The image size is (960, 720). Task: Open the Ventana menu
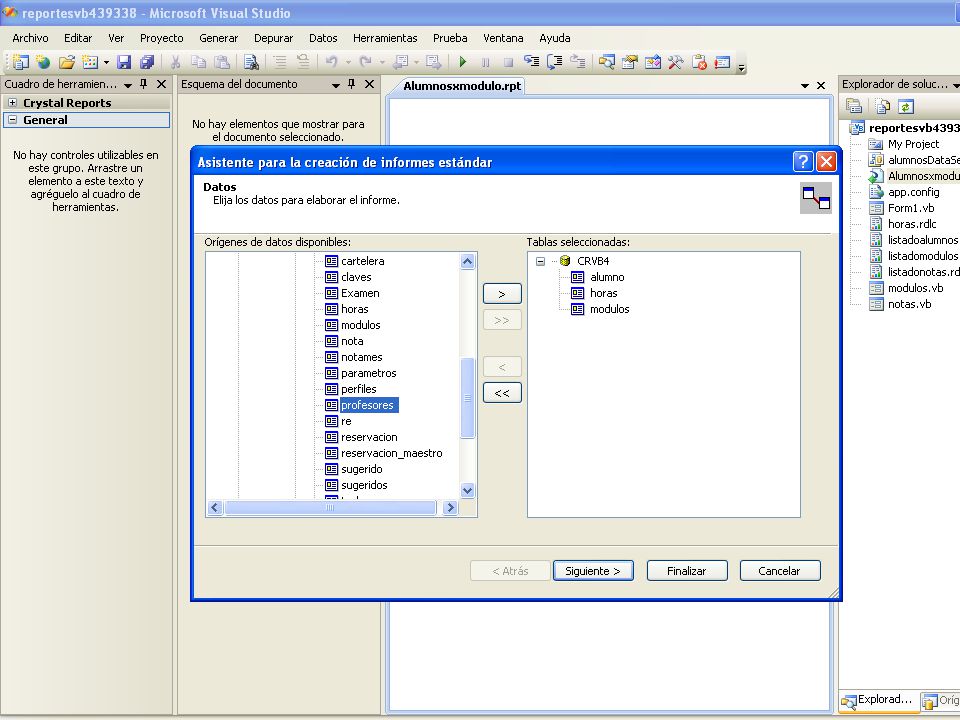pos(503,38)
